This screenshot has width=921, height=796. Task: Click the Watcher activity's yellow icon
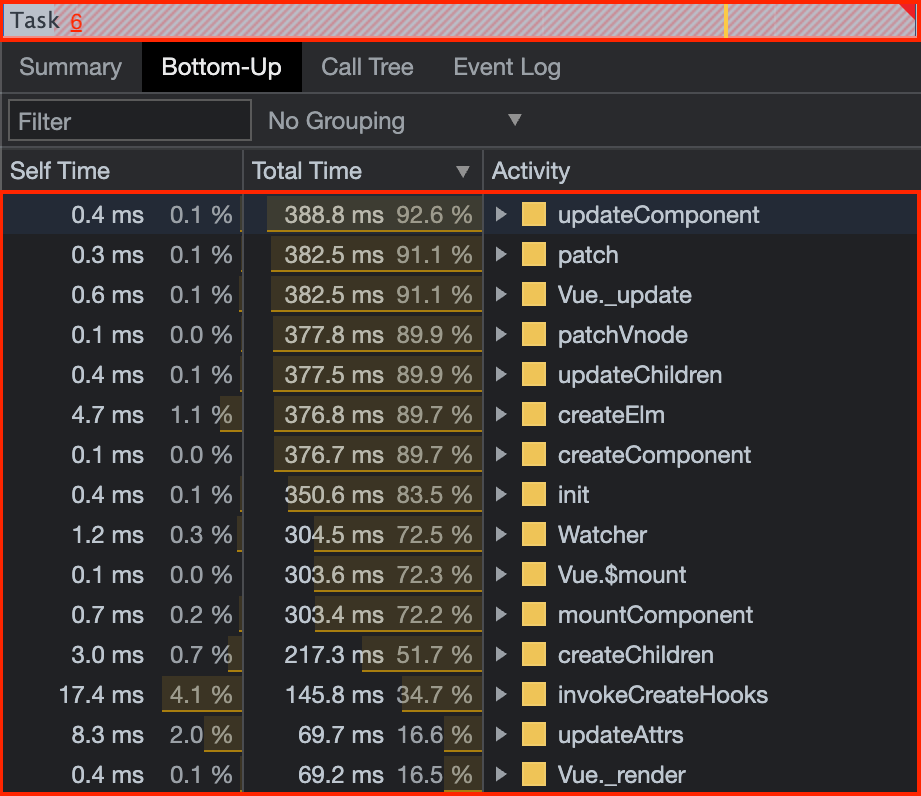(x=536, y=534)
